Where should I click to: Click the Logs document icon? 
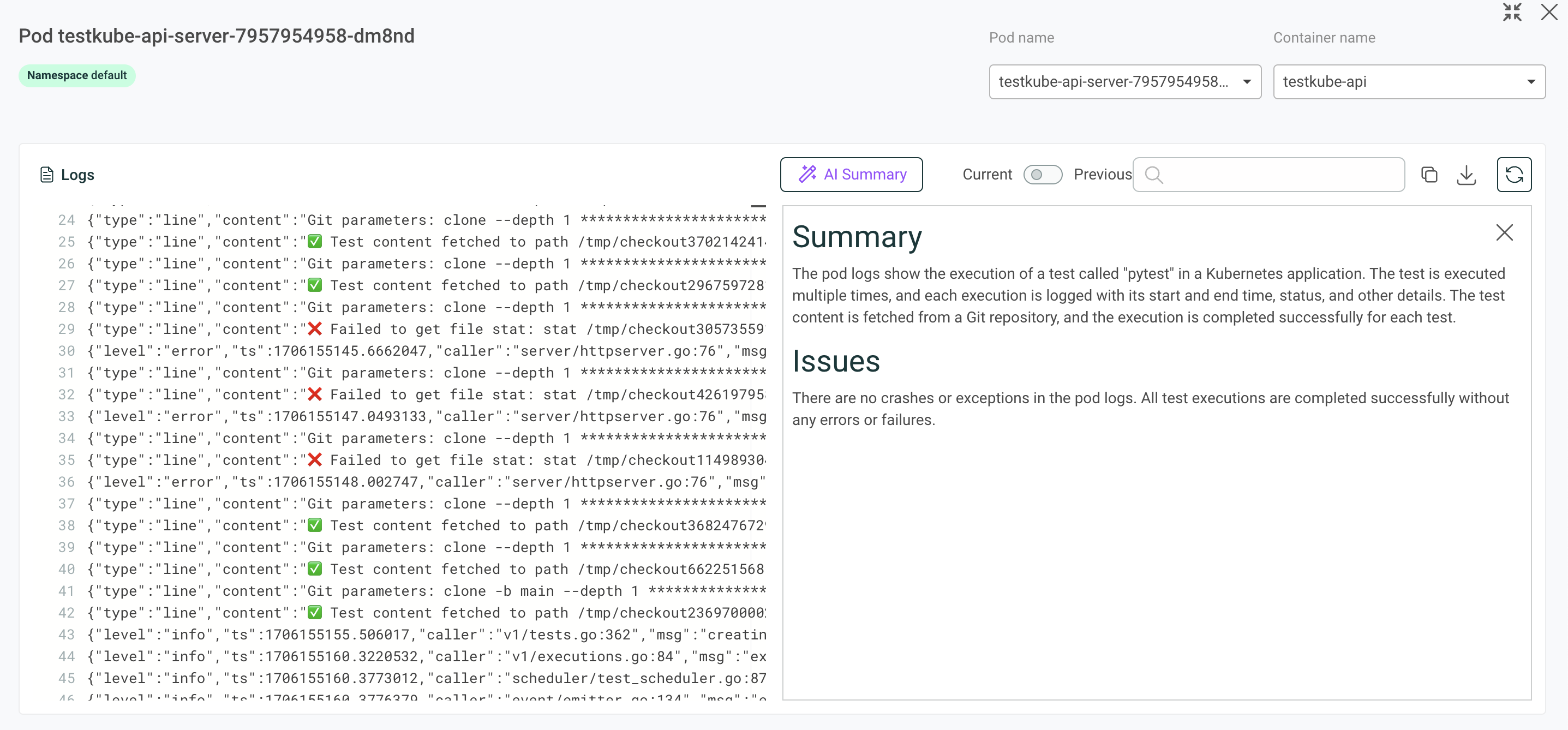click(x=46, y=175)
